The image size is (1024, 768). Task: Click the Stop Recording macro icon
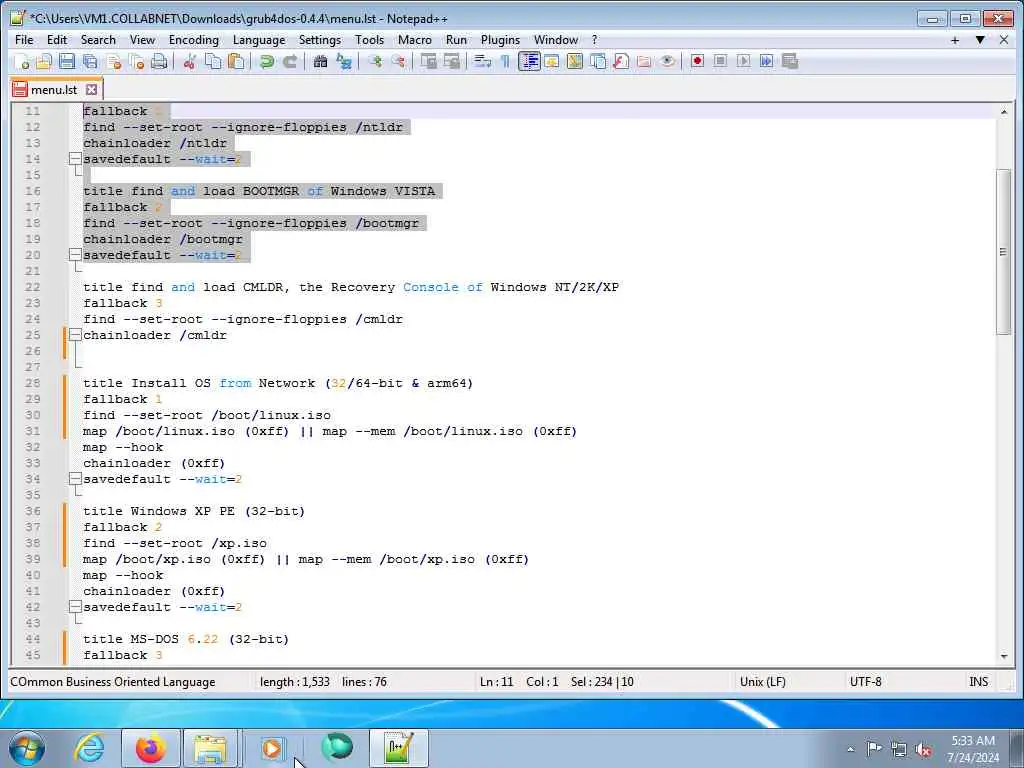click(720, 61)
